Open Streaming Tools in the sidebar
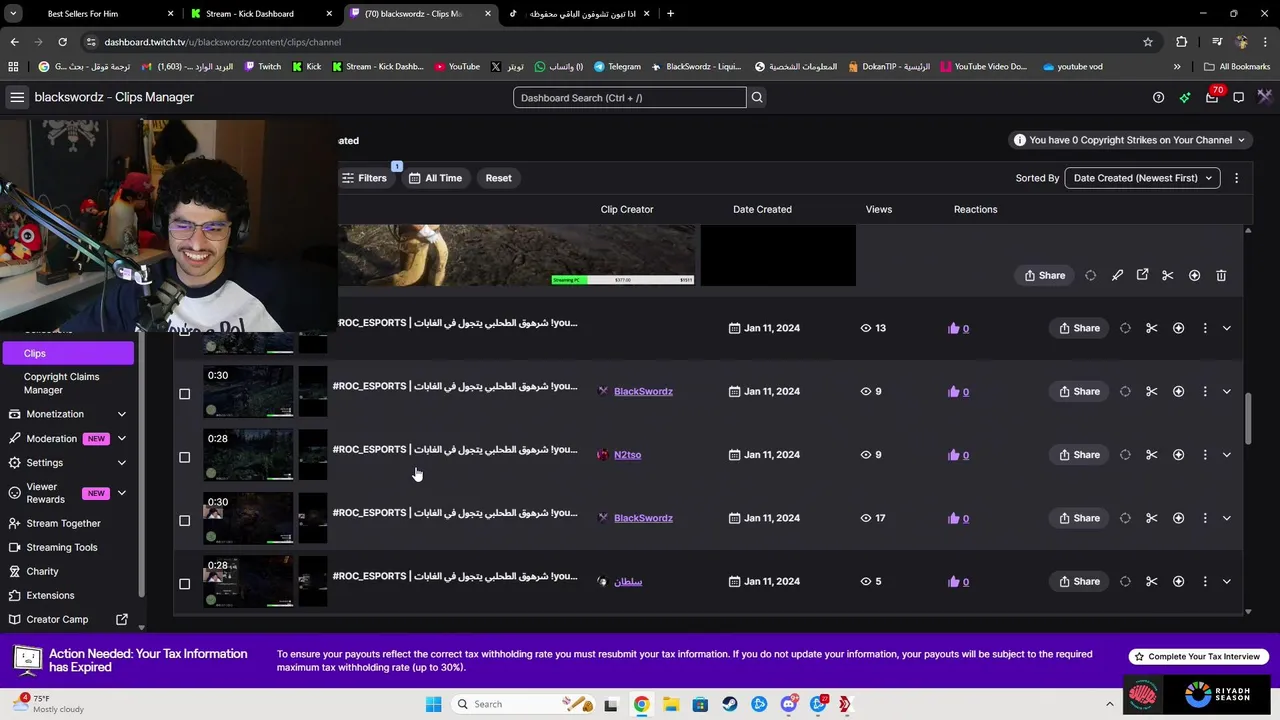 coord(62,547)
